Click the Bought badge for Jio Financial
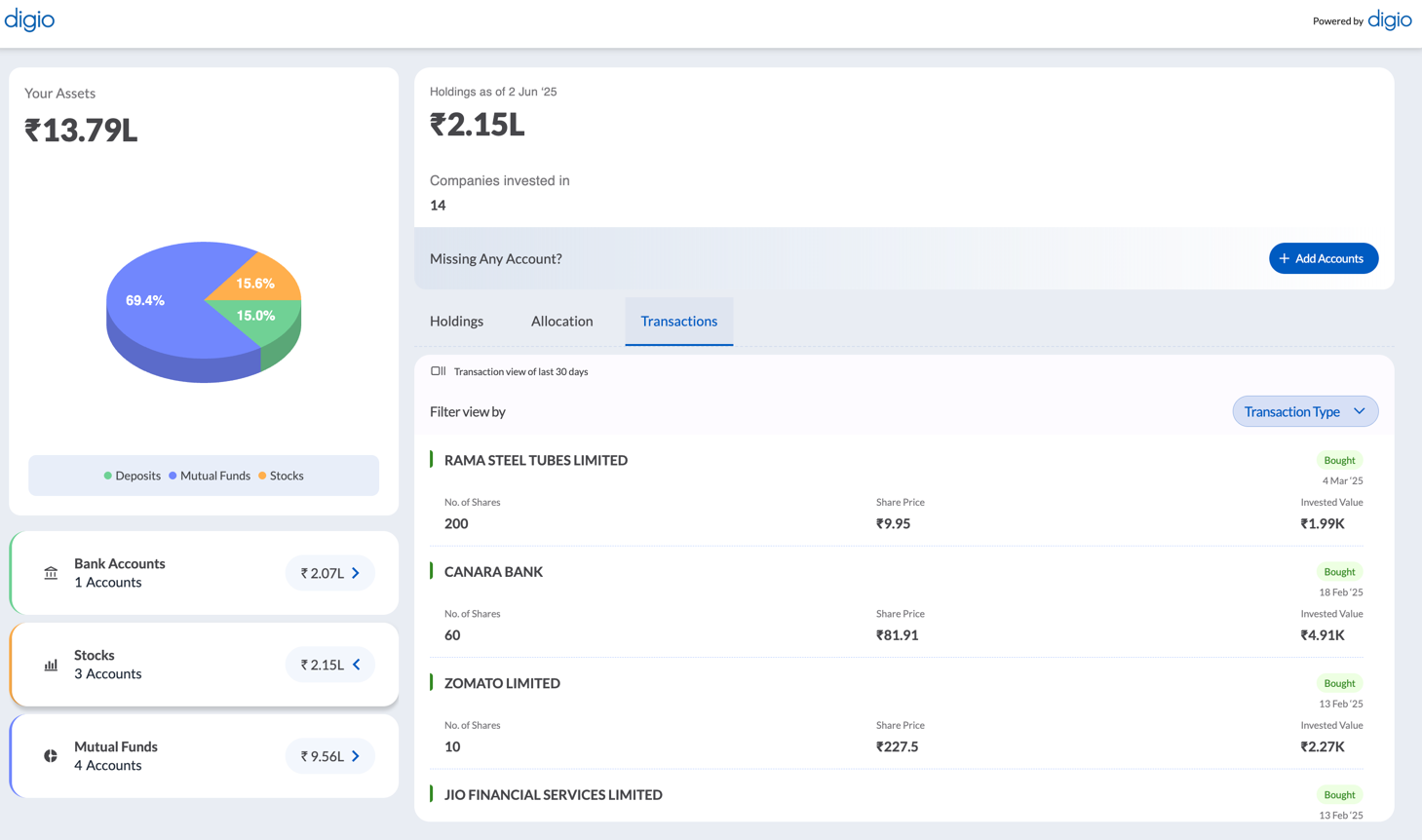 [1339, 795]
